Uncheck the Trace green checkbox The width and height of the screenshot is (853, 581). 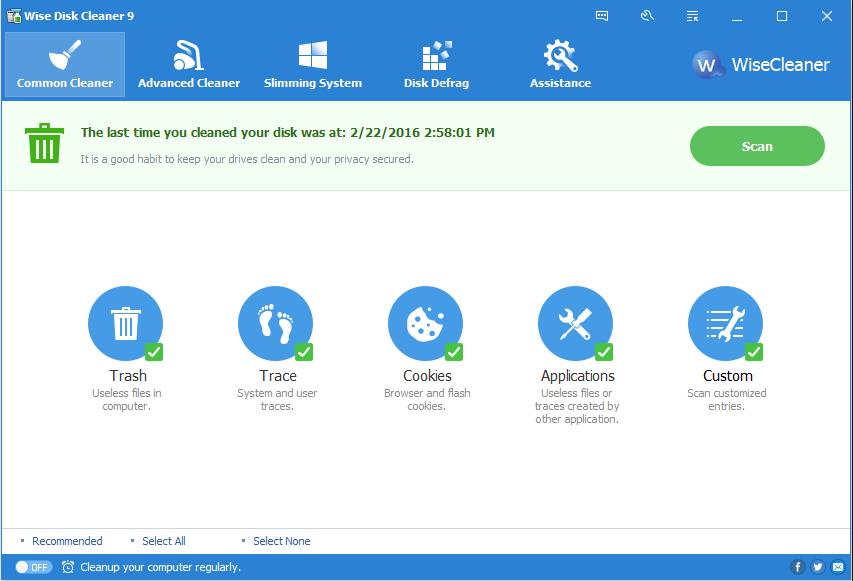point(304,352)
